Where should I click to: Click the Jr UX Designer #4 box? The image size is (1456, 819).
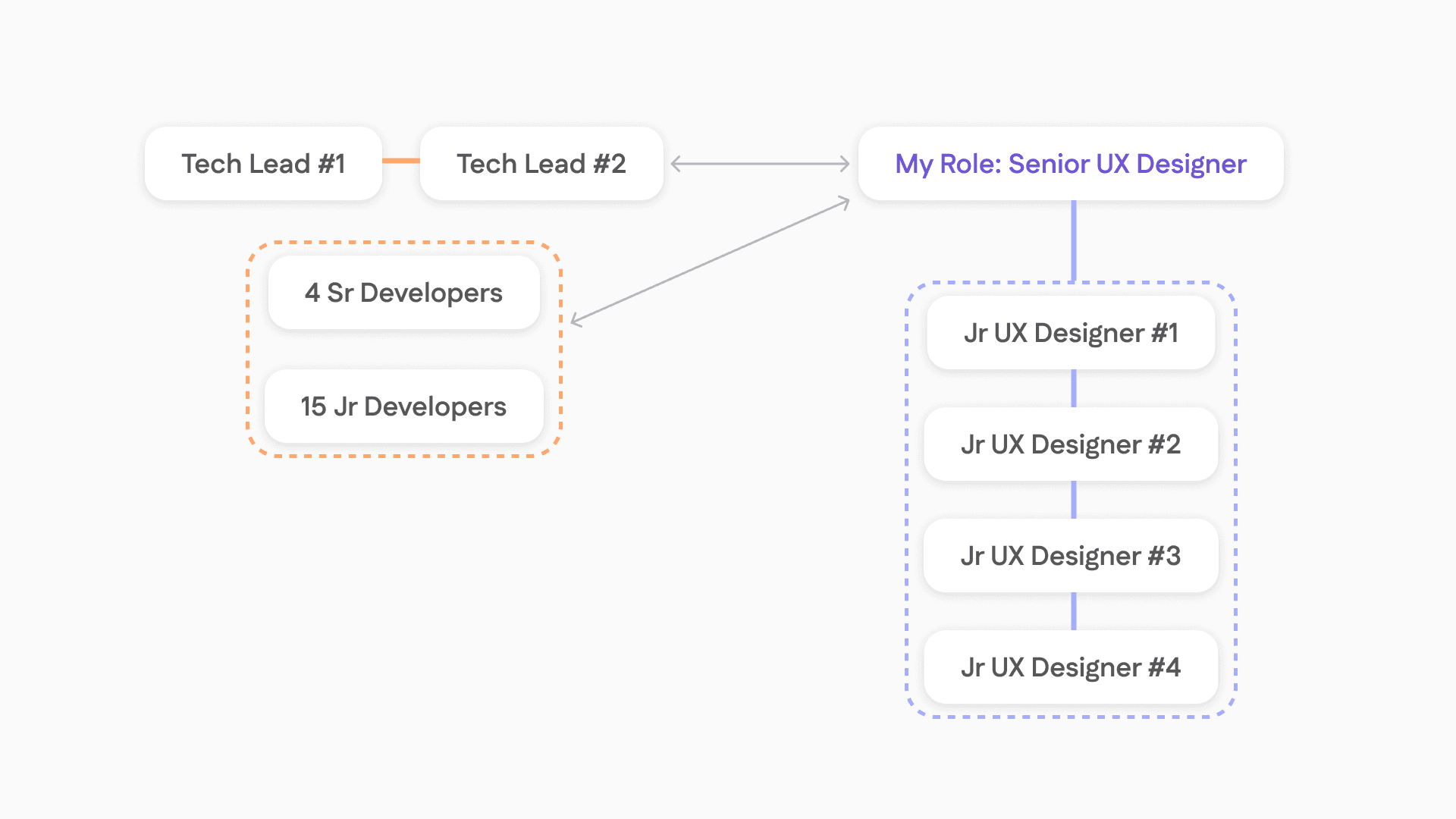pyautogui.click(x=1070, y=667)
